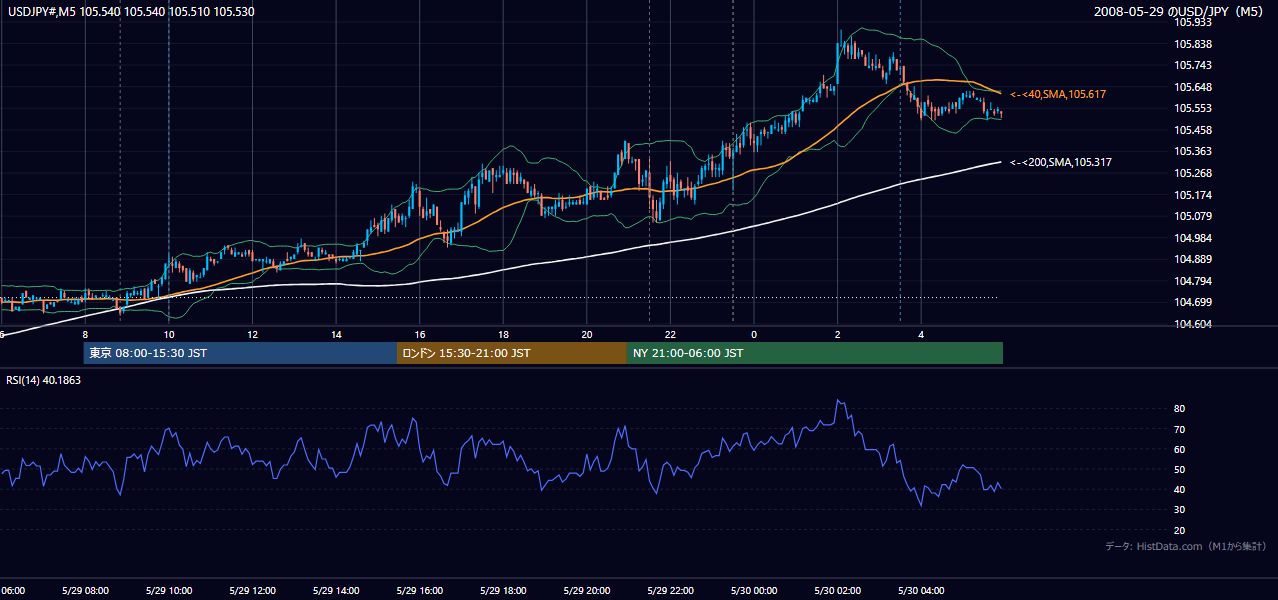Image resolution: width=1278 pixels, height=600 pixels.
Task: Click hour 14 on price chart axis
Action: pyautogui.click(x=336, y=334)
